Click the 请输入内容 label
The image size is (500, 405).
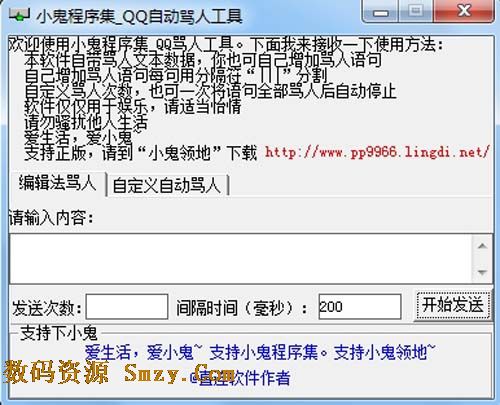point(51,218)
